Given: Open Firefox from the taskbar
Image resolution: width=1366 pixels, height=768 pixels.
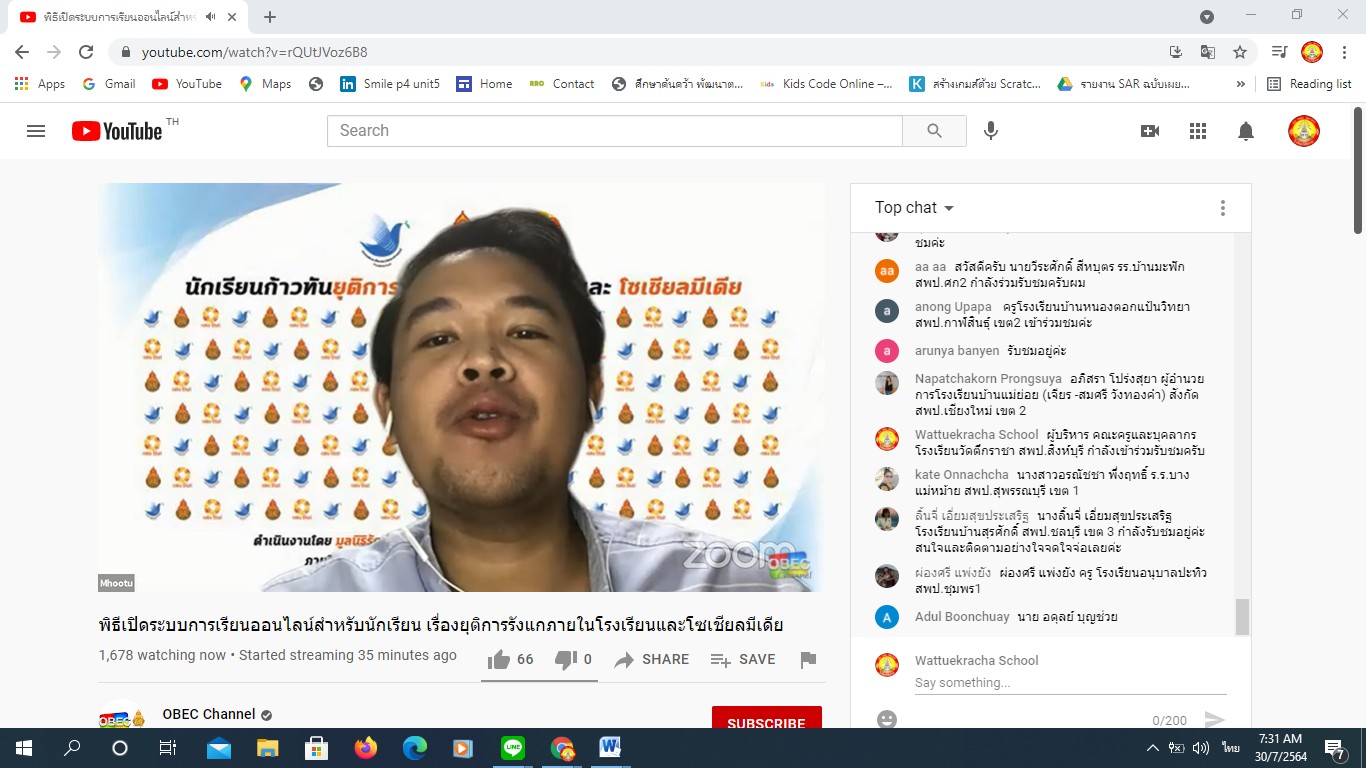Looking at the screenshot, I should click(x=366, y=747).
